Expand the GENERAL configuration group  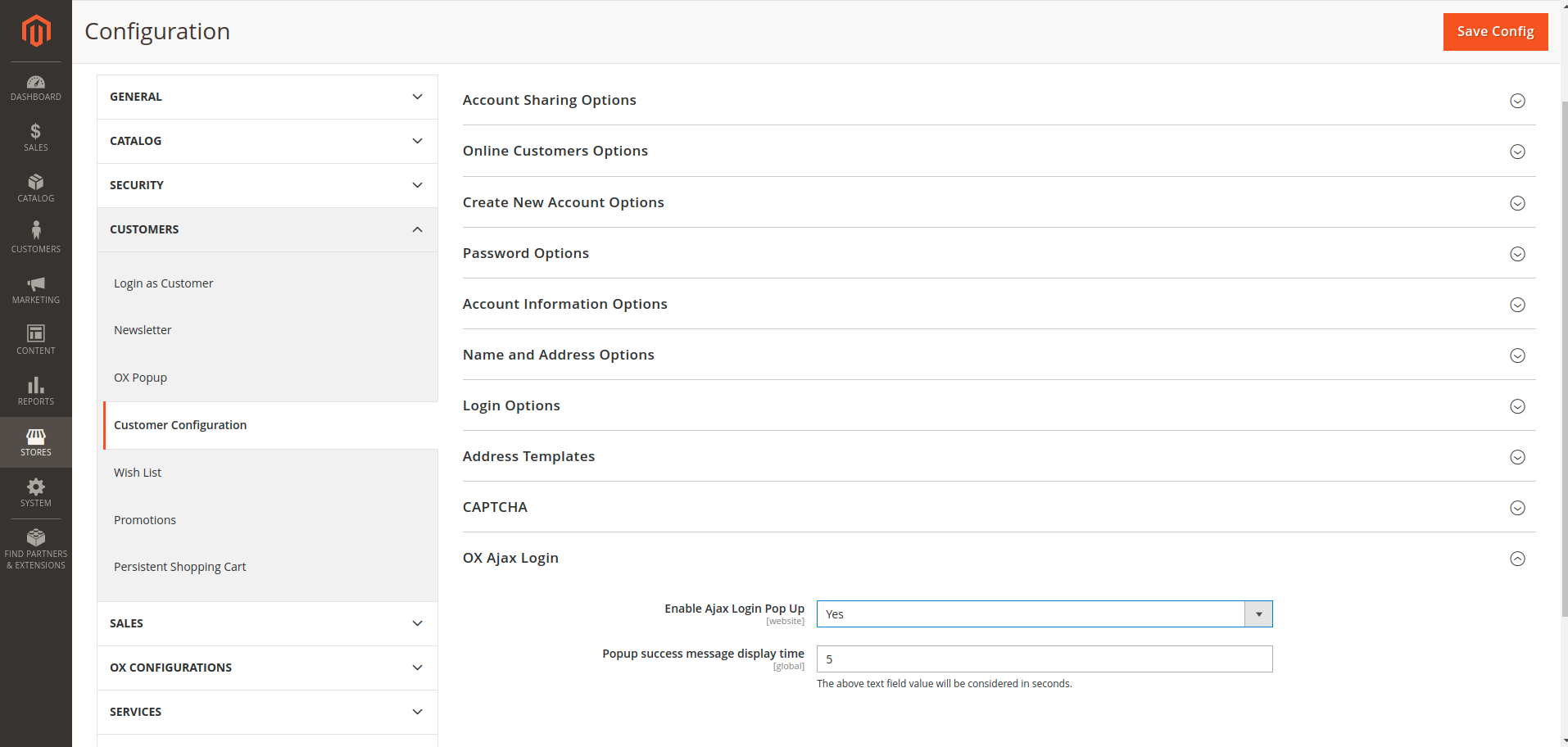tap(267, 97)
